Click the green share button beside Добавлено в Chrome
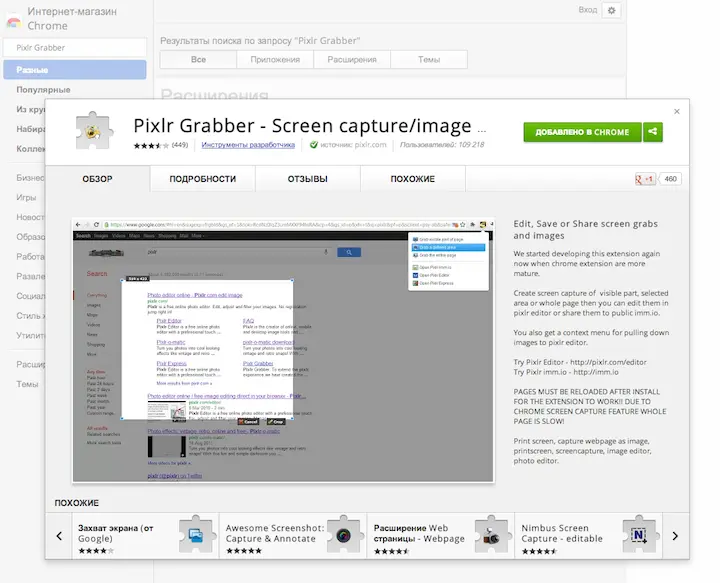This screenshot has width=720, height=583. click(652, 132)
